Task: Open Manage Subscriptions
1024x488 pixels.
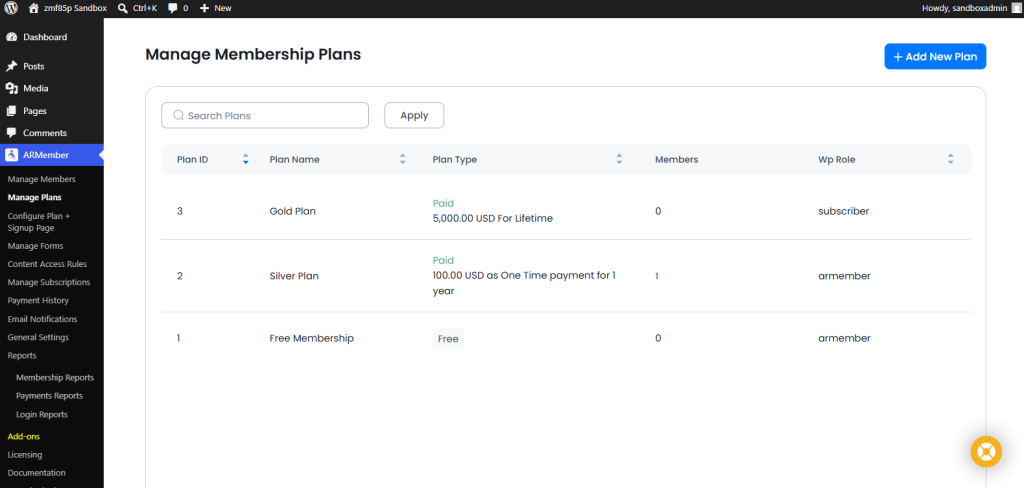Action: pos(49,282)
